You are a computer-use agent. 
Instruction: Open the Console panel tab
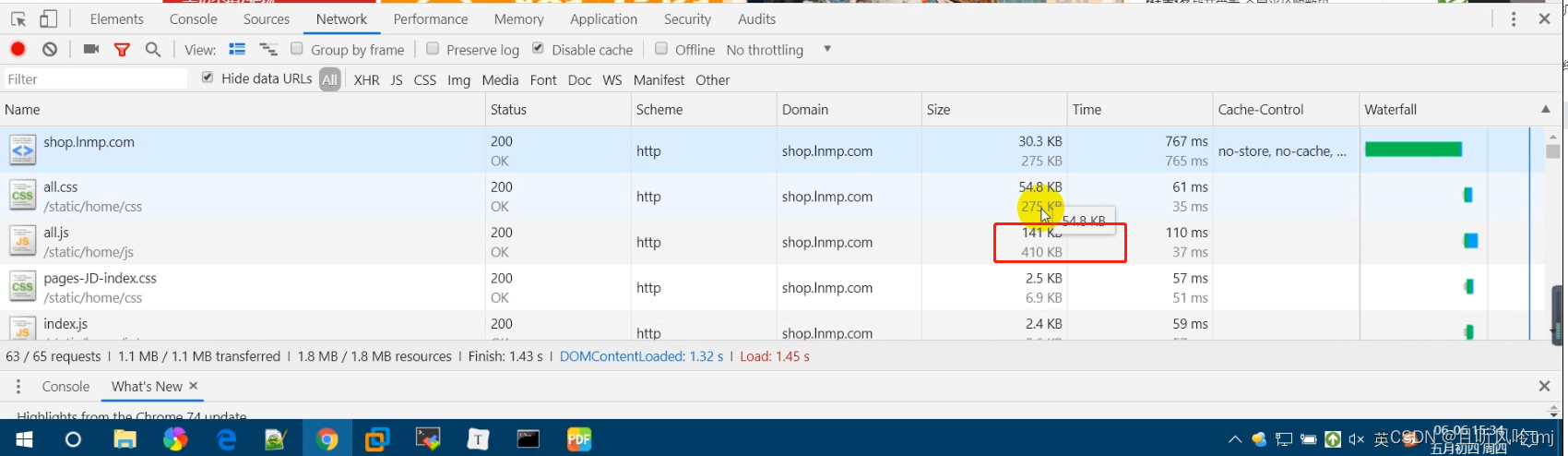point(194,18)
